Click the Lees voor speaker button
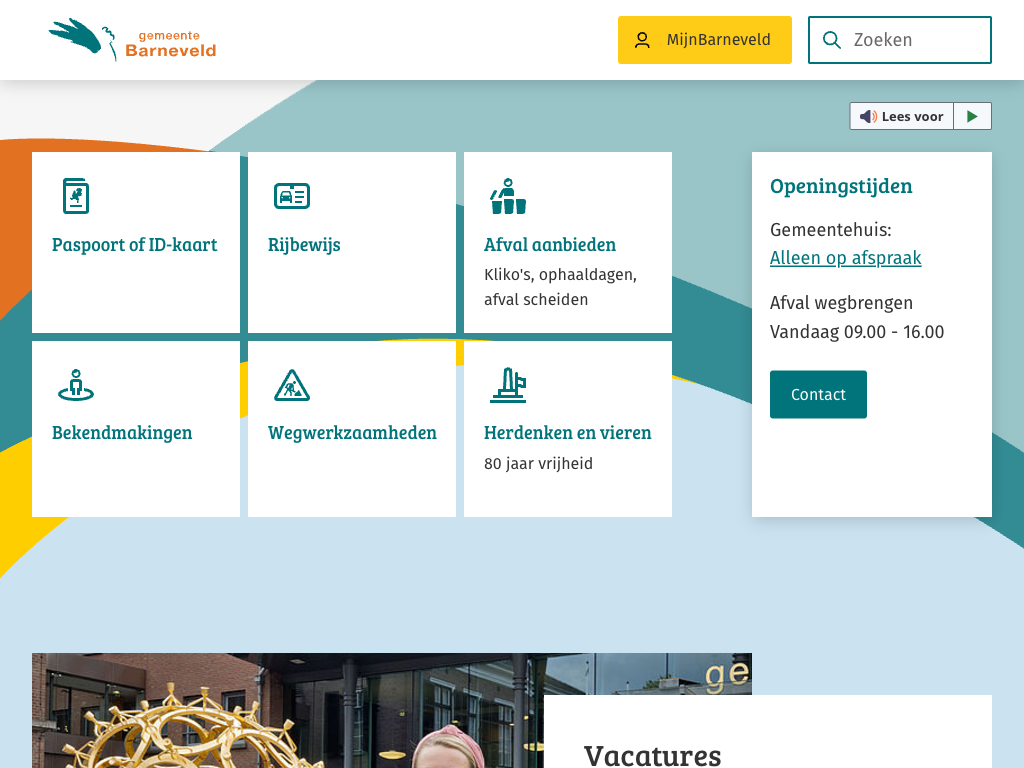1024x768 pixels. [901, 116]
